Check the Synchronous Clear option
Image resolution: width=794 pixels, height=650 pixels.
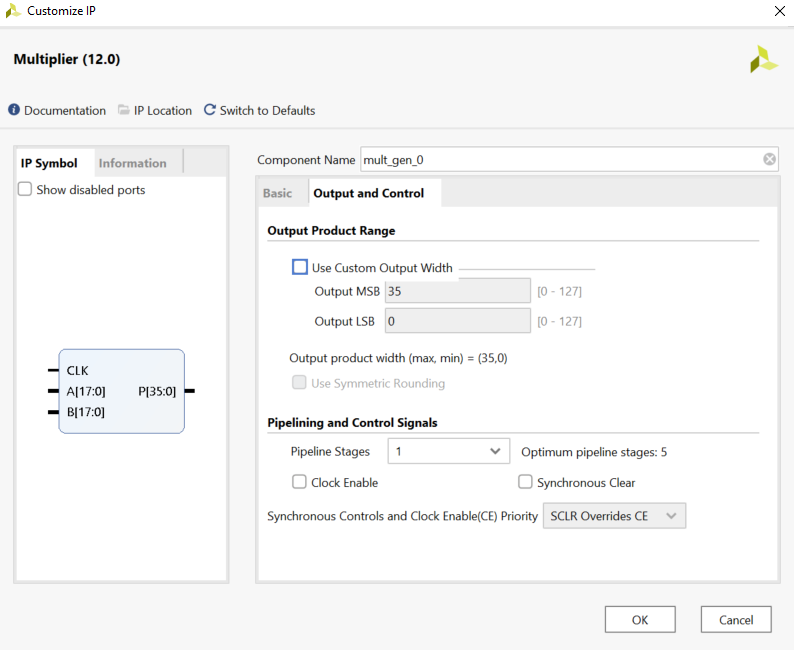[x=525, y=482]
